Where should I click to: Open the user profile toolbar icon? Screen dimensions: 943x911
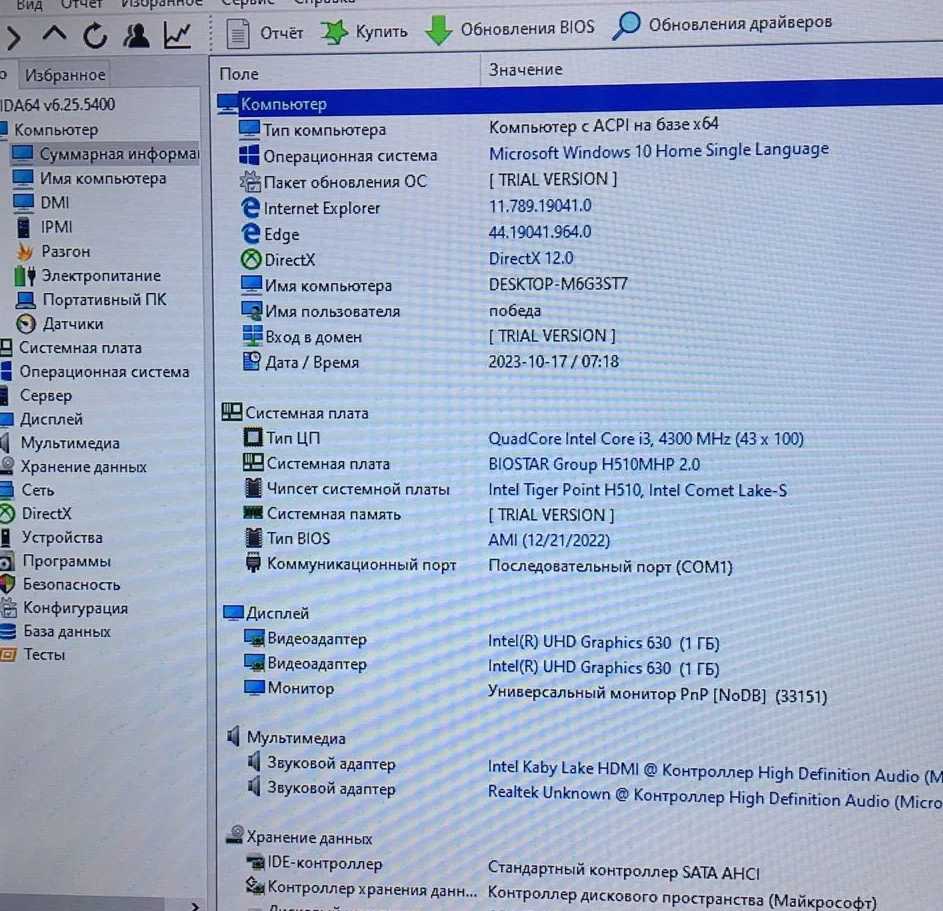coord(136,35)
